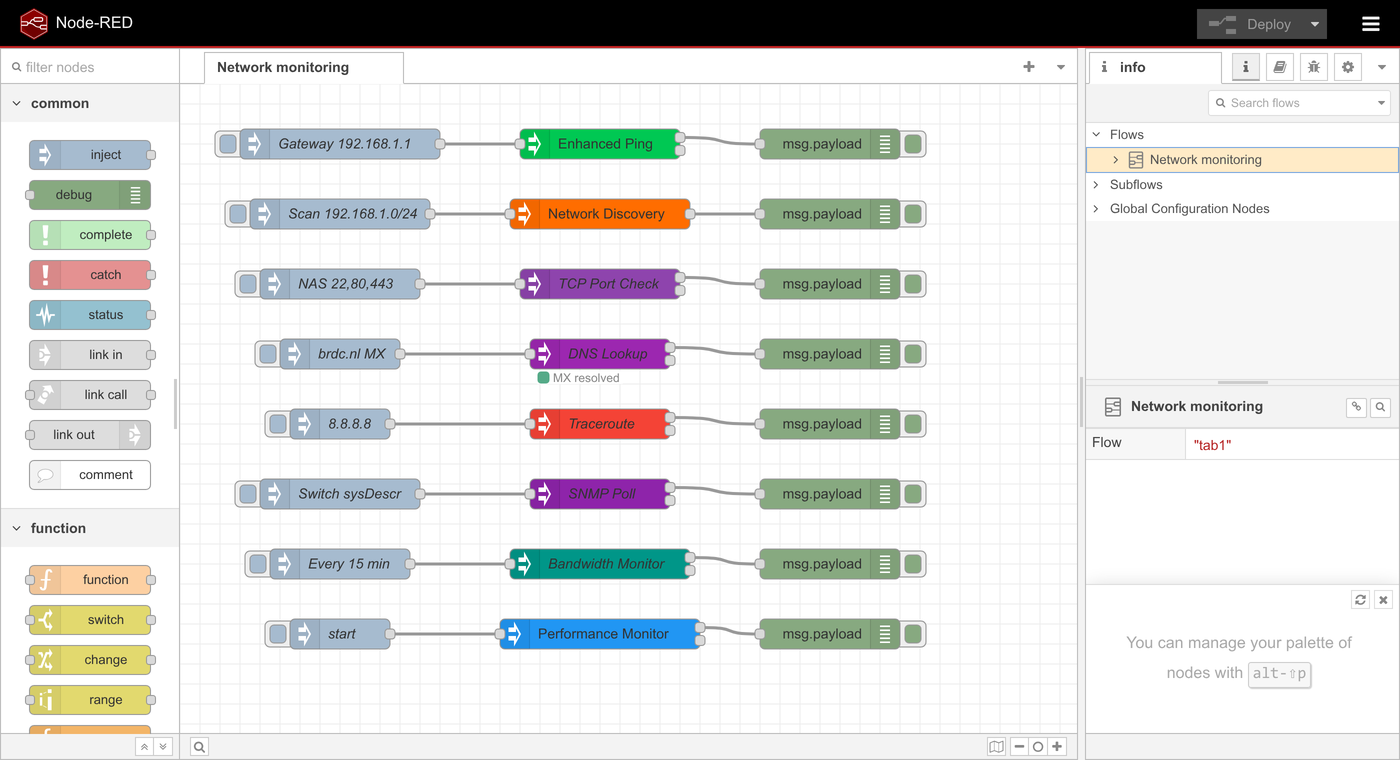Refresh the tip with the reload icon
Image resolution: width=1400 pixels, height=760 pixels.
click(1360, 600)
